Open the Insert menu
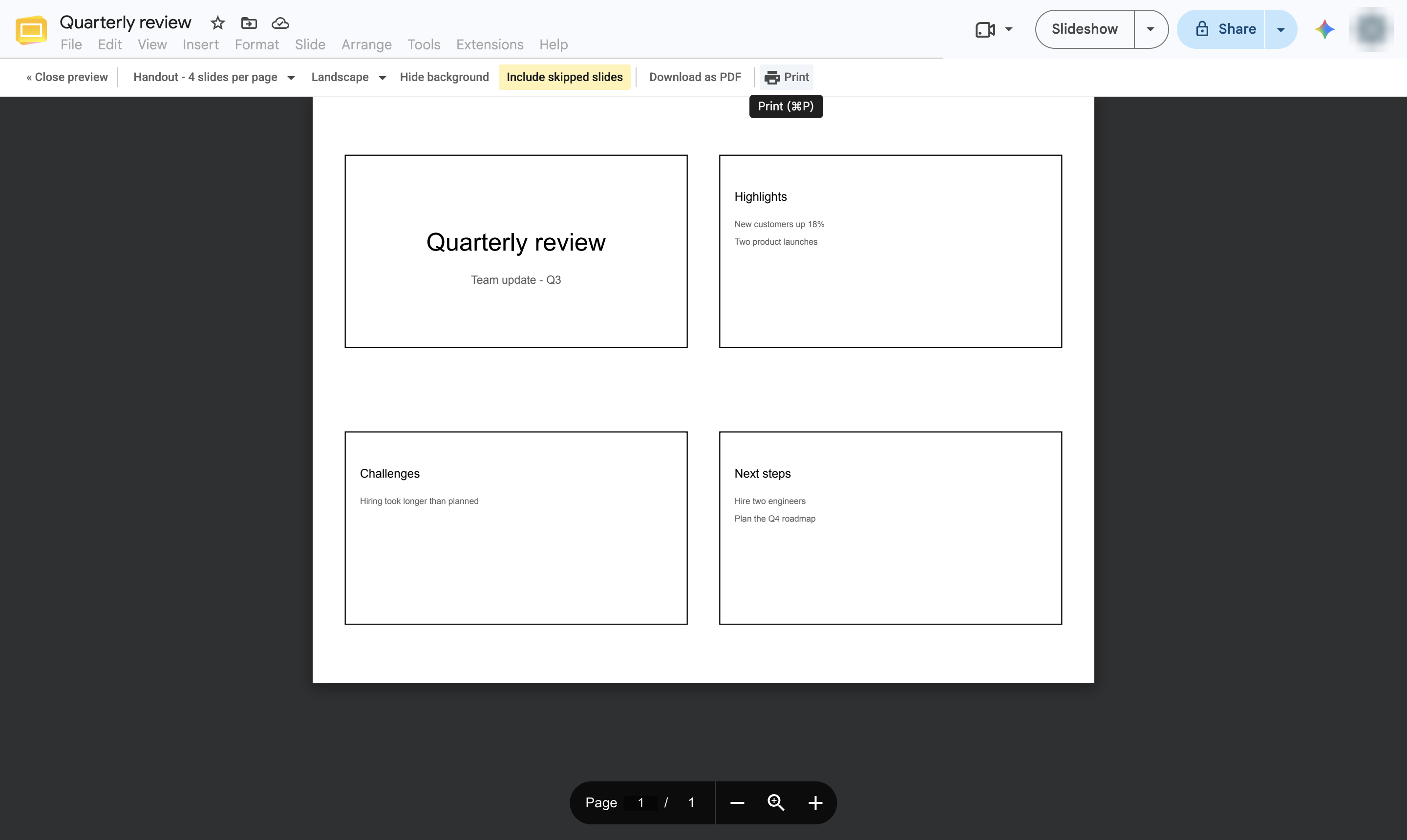The width and height of the screenshot is (1407, 840). (x=200, y=45)
